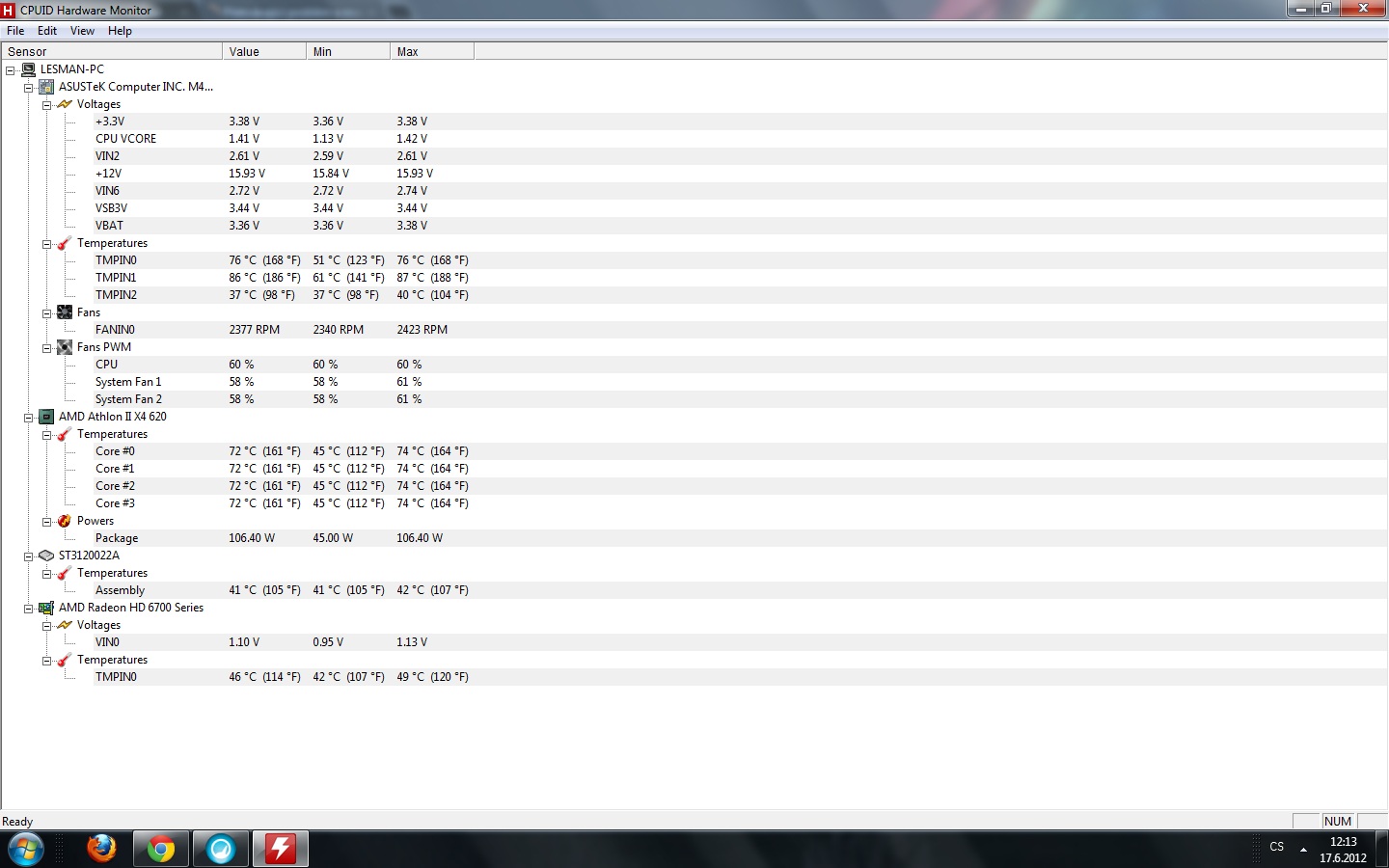Image resolution: width=1389 pixels, height=868 pixels.
Task: Collapse the LESMAN-PC root node
Action: coord(10,70)
